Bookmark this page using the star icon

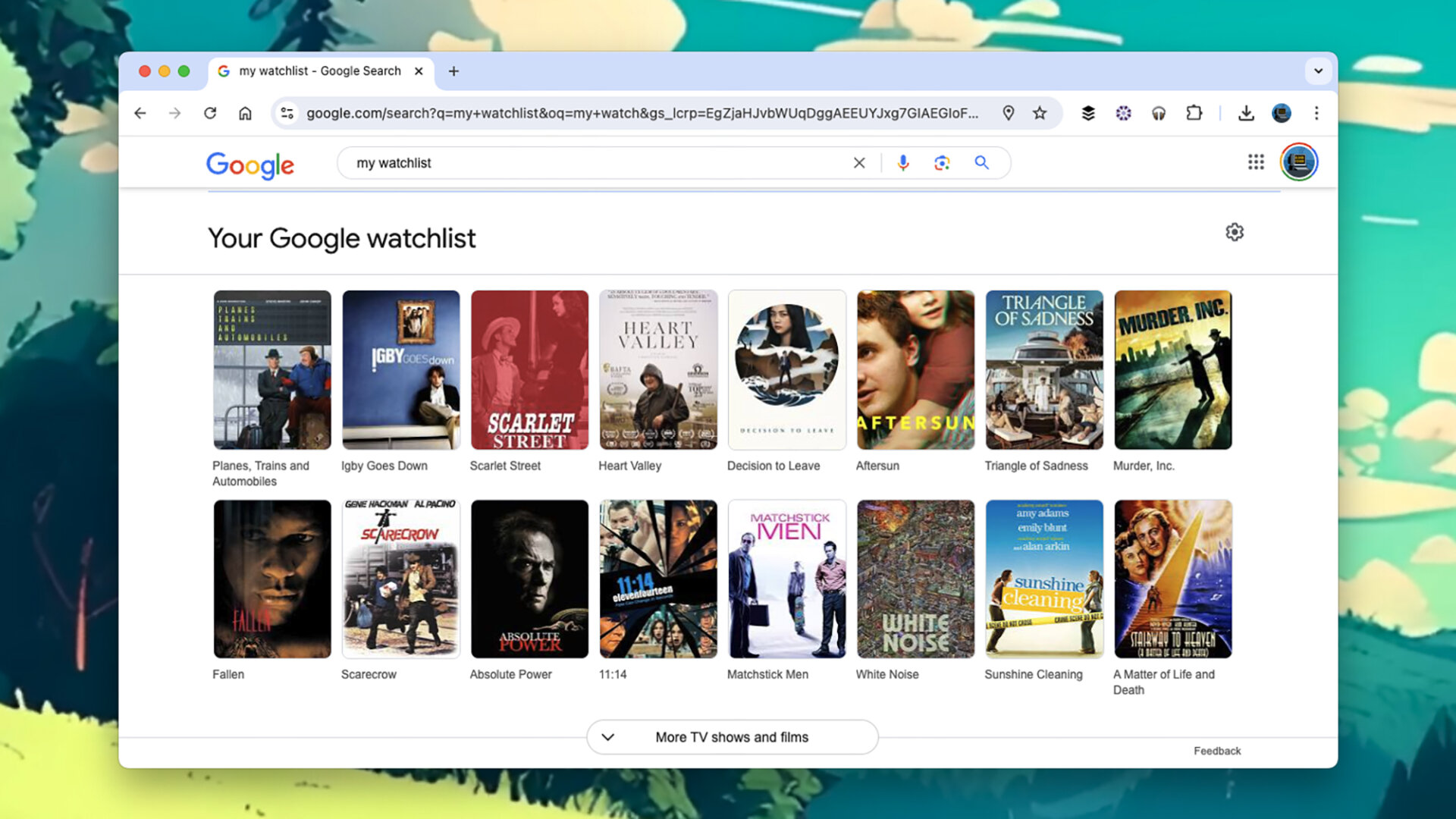pos(1040,112)
